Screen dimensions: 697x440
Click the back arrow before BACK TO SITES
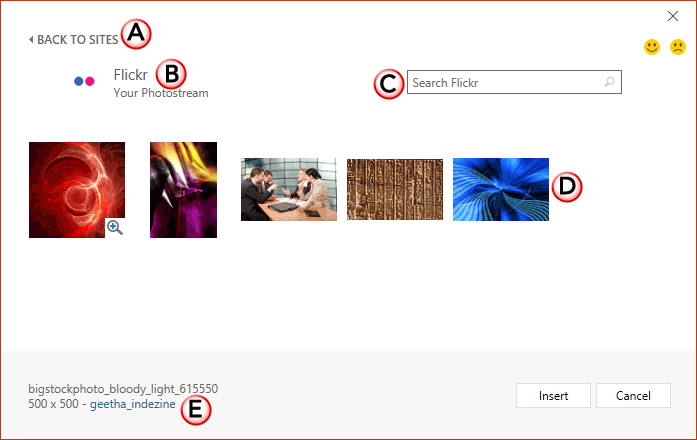31,40
